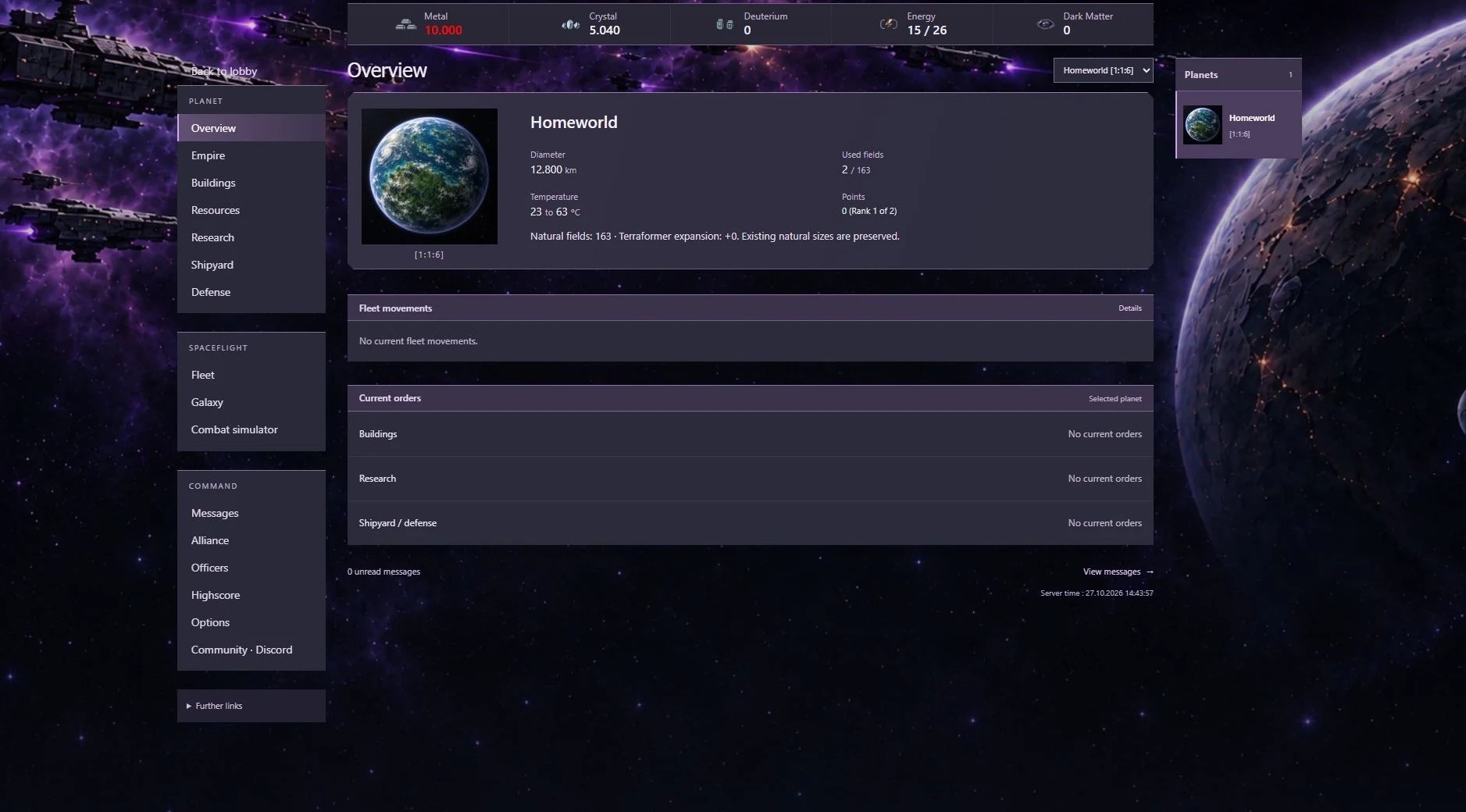Open the Galaxy view

[x=251, y=402]
